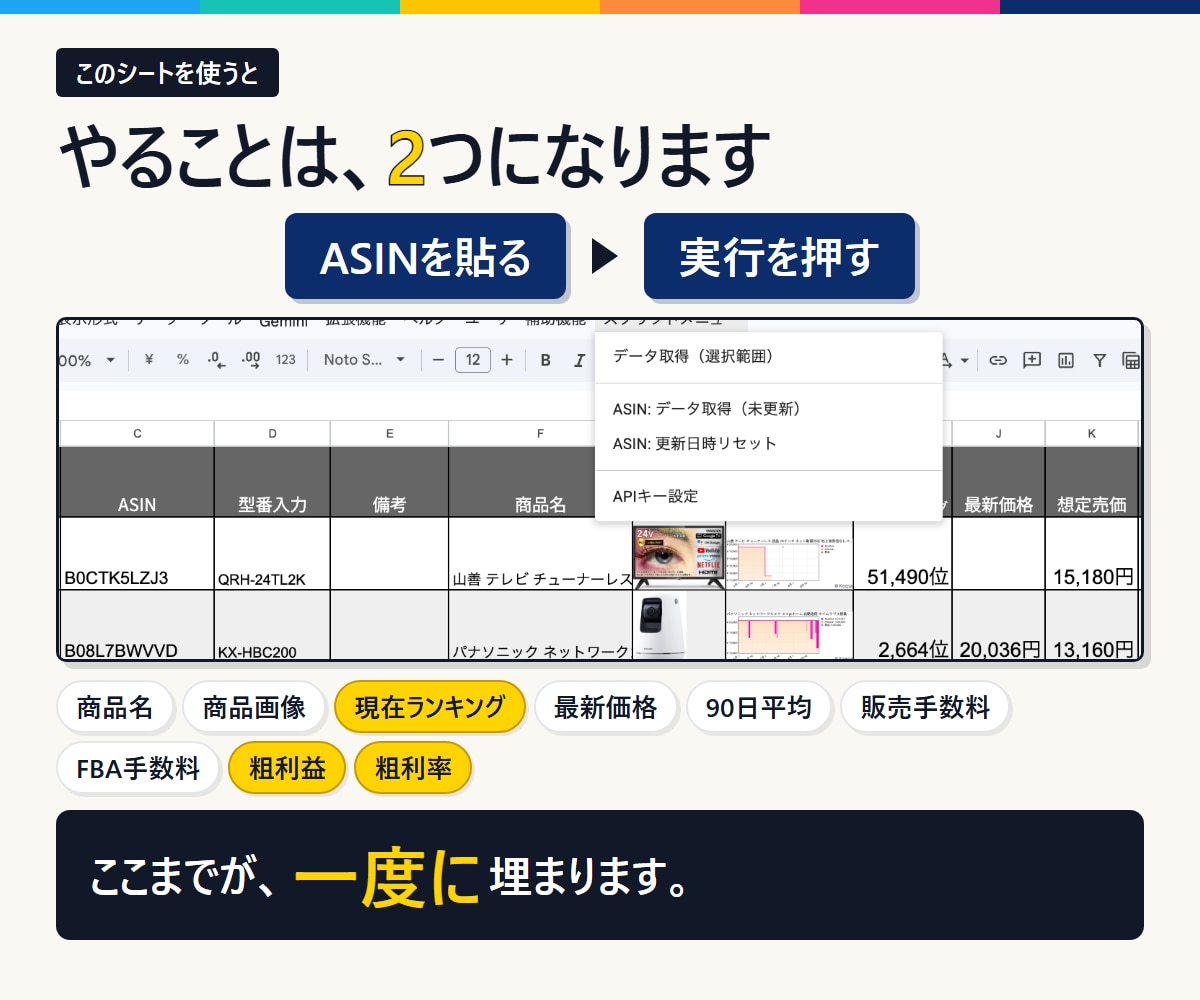The image size is (1200, 1000).
Task: Select price cell 13,160円
Action: pyautogui.click(x=1091, y=625)
